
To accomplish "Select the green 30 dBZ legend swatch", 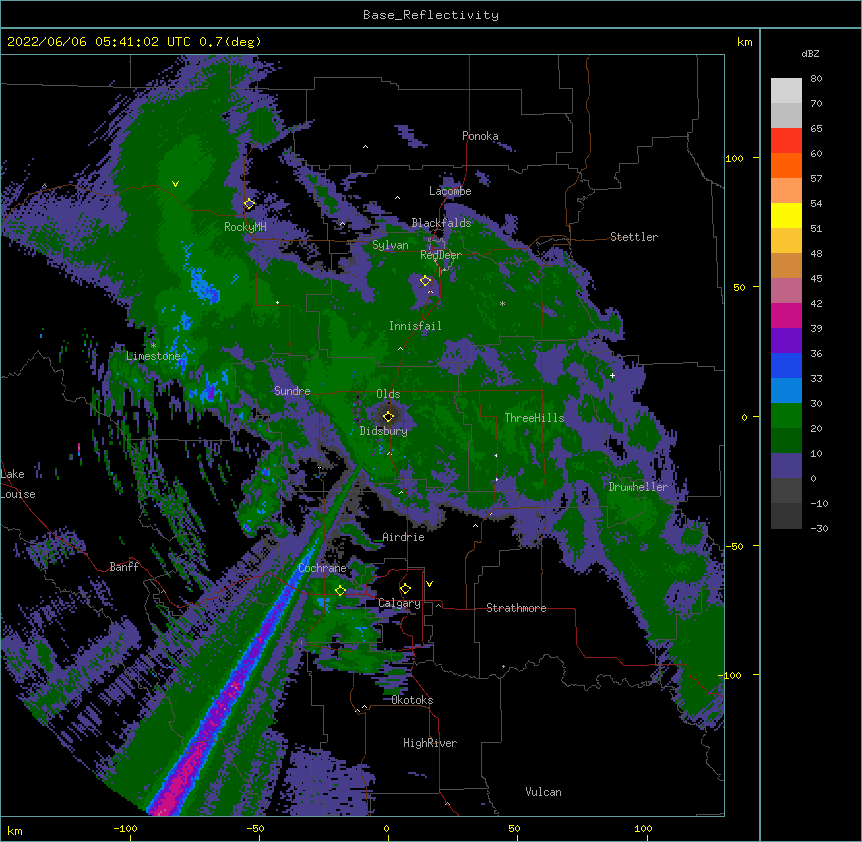I will point(786,416).
